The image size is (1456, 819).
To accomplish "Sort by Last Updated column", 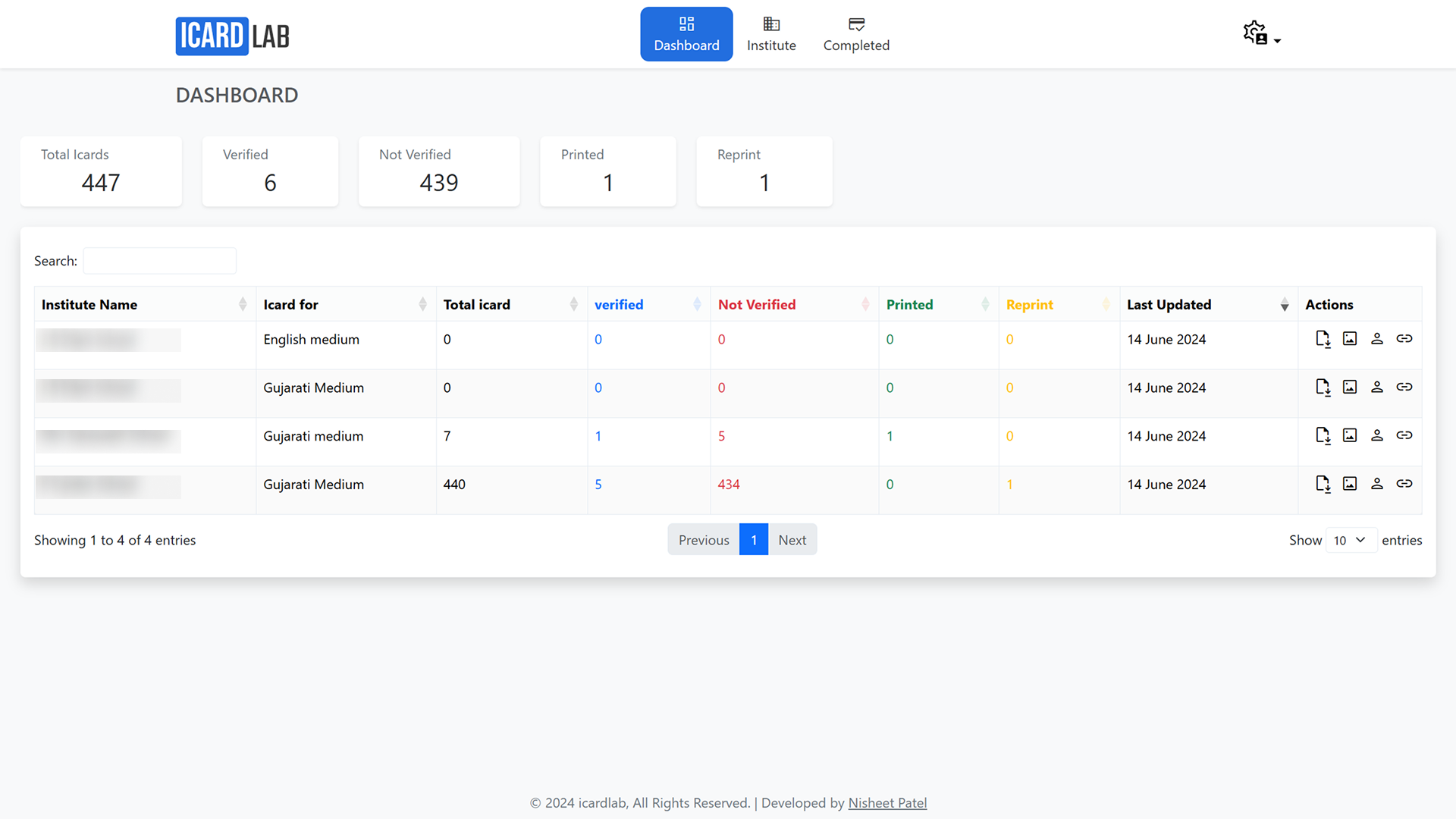I will (x=1209, y=304).
